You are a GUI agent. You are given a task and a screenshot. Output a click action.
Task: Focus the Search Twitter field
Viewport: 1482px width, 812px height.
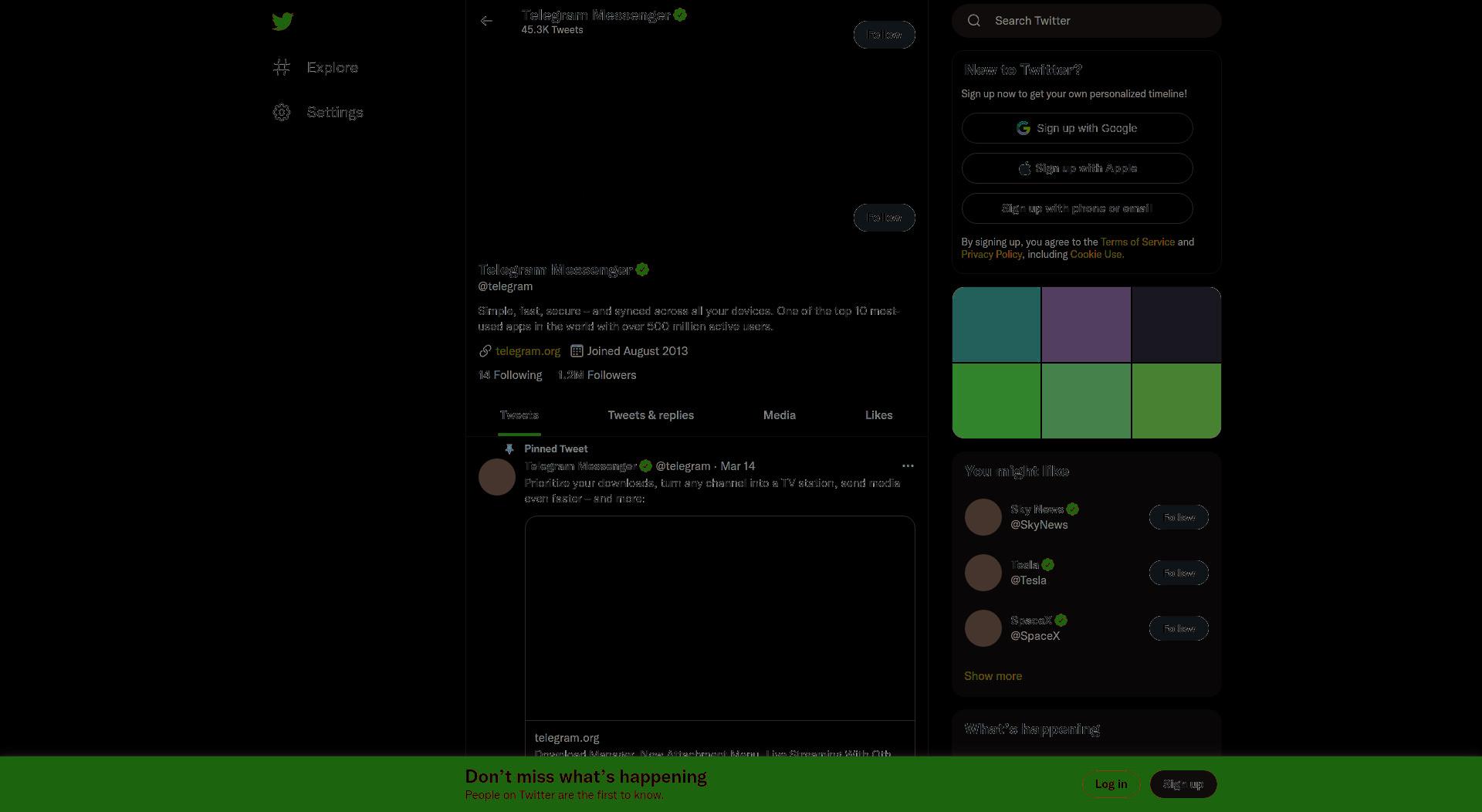(1087, 21)
